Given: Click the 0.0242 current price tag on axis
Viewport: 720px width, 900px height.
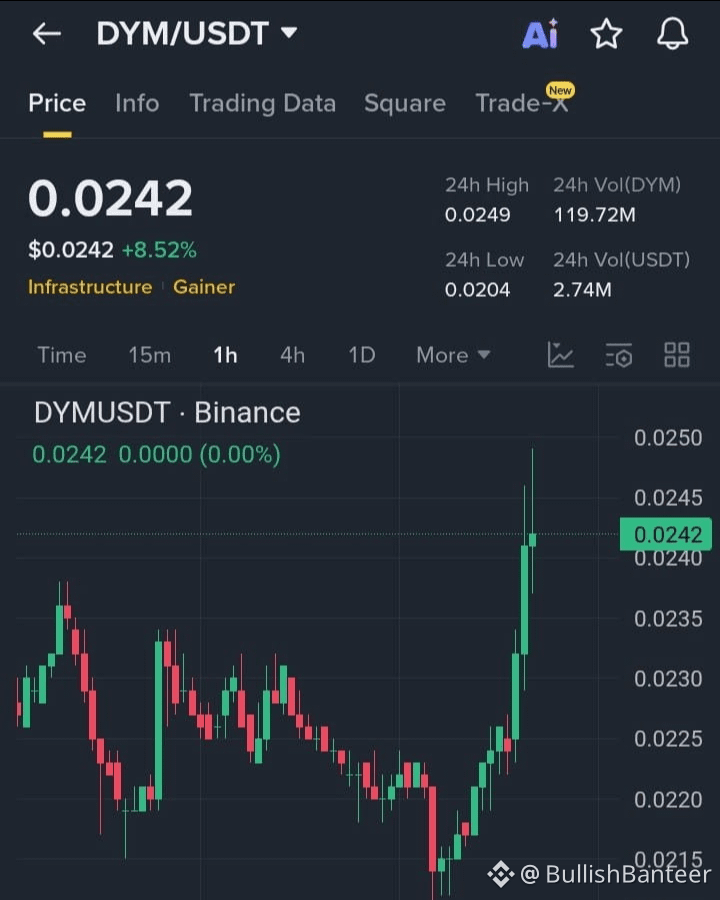Looking at the screenshot, I should click(666, 534).
